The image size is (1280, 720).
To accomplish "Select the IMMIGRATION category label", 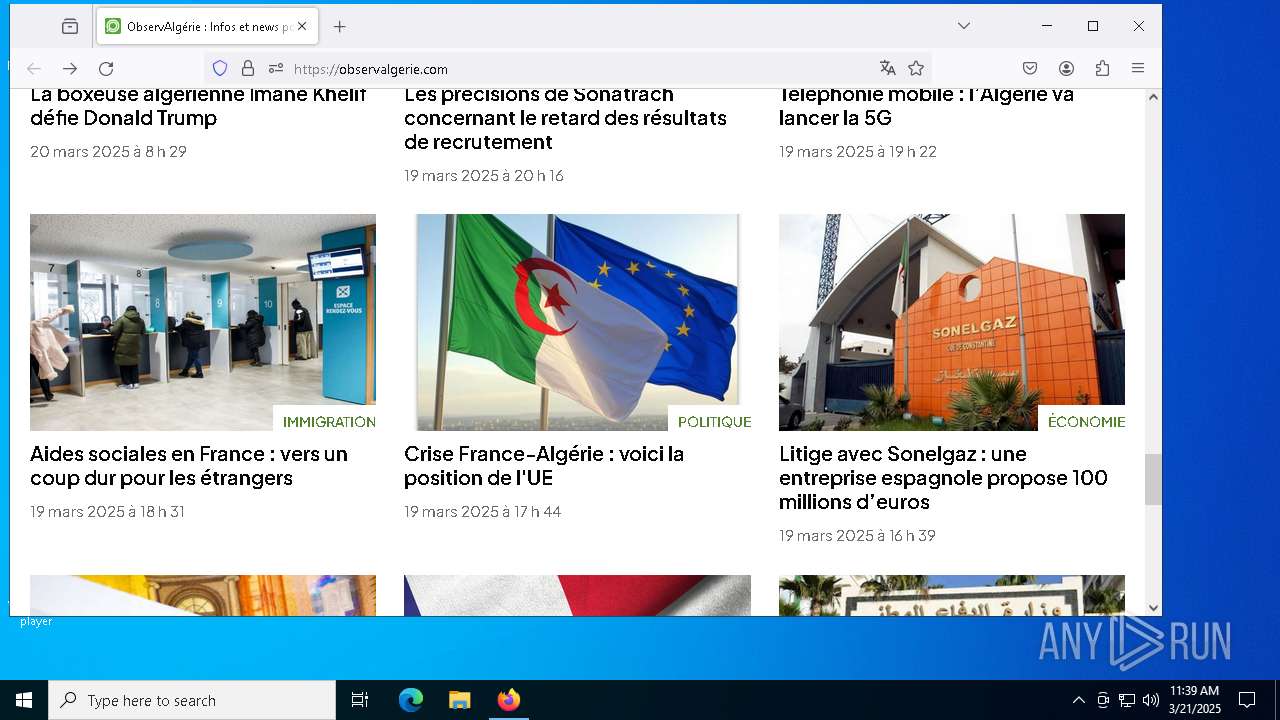I will [329, 422].
